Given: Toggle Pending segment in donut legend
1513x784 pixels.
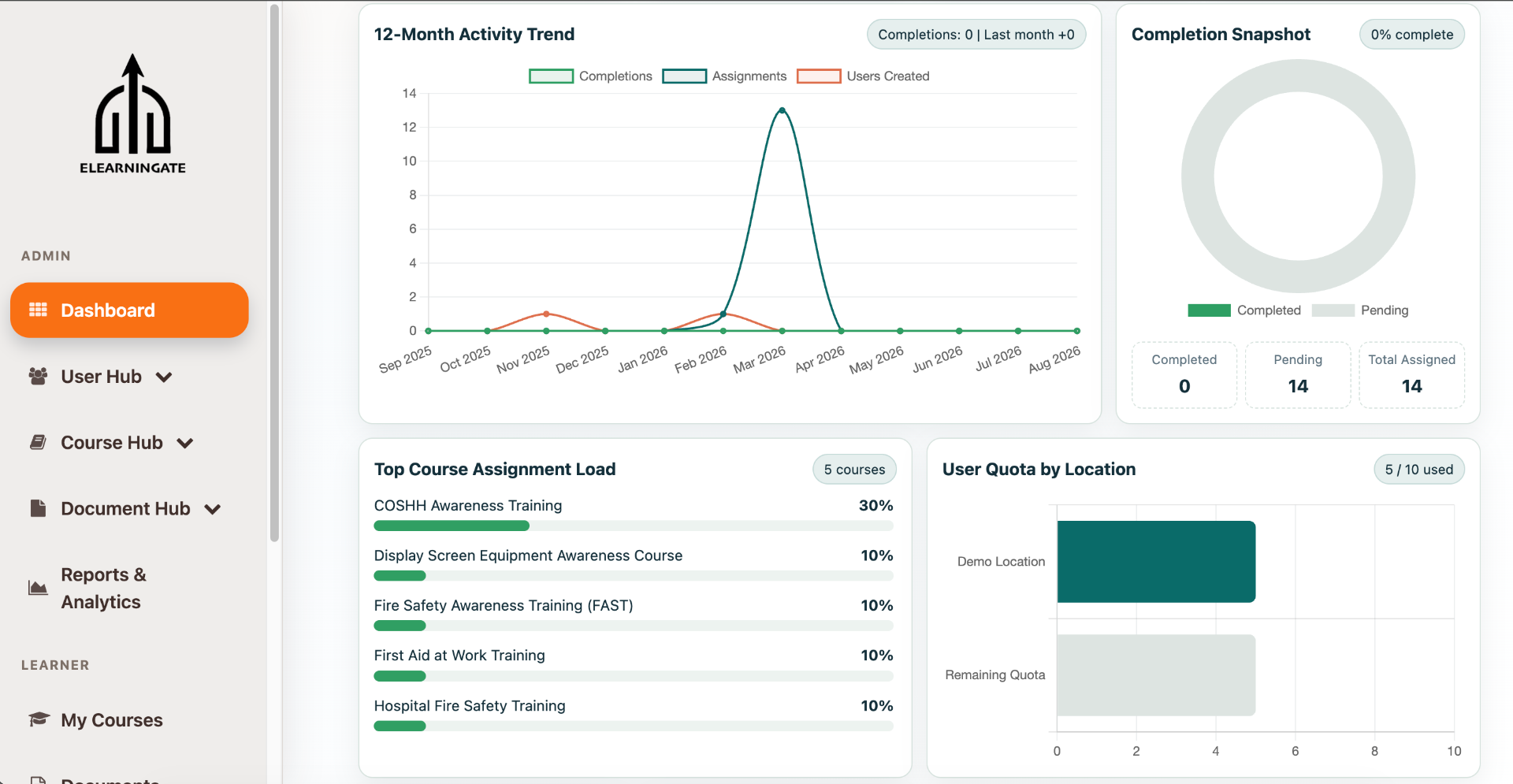Looking at the screenshot, I should 1360,310.
